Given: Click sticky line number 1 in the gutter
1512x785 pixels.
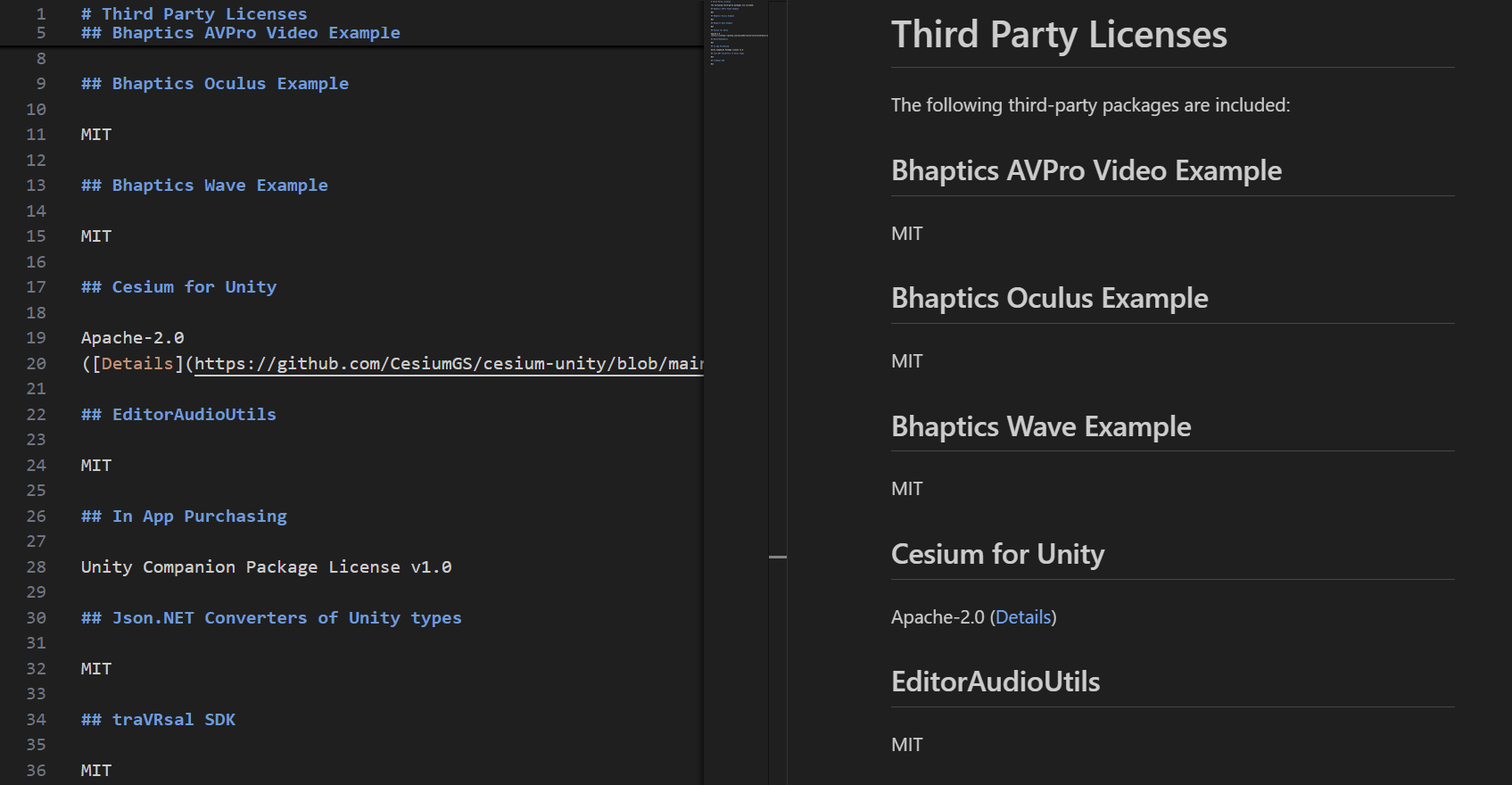Looking at the screenshot, I should 41,14.
